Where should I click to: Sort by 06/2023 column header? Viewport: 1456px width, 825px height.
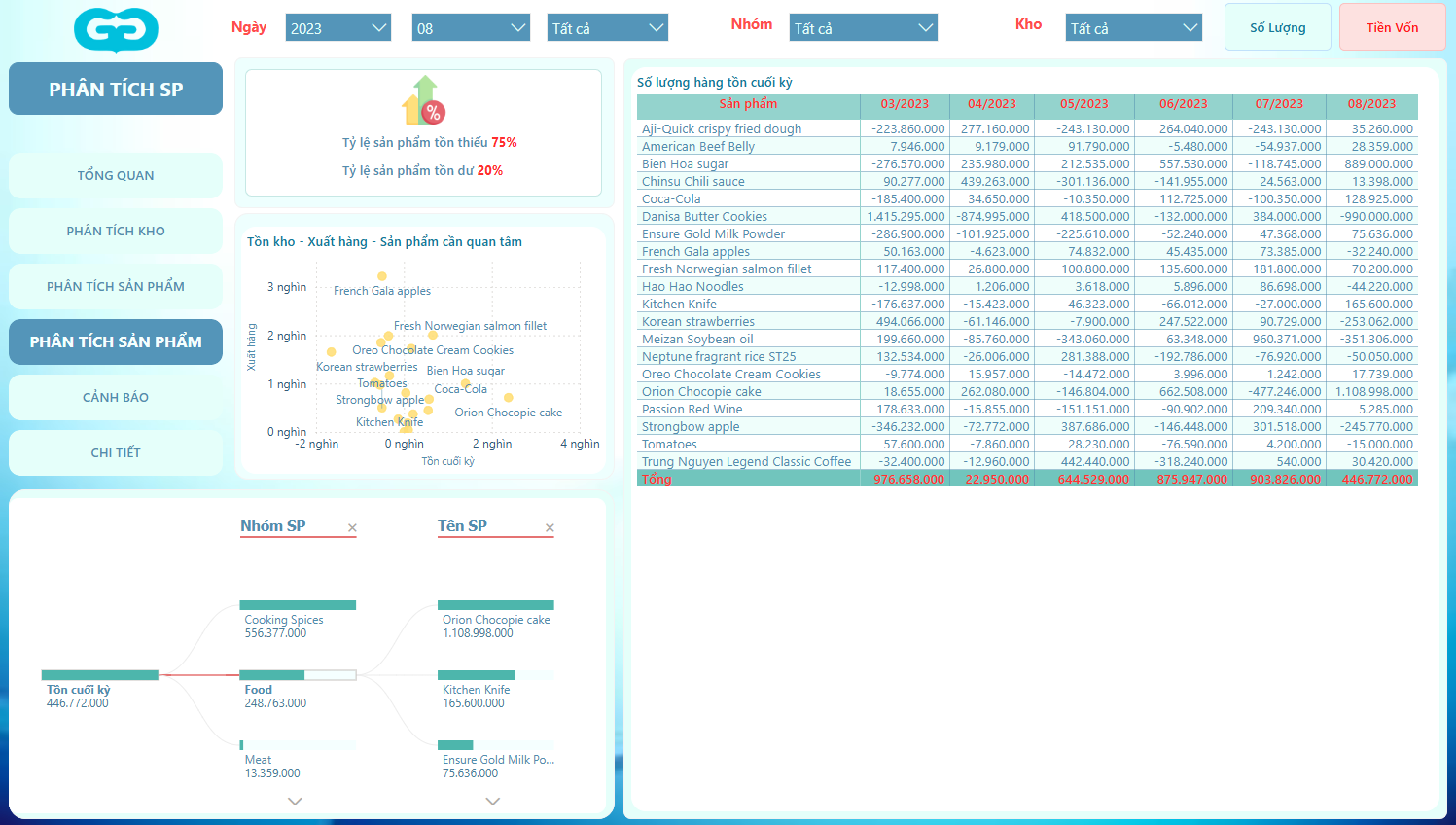1183,104
